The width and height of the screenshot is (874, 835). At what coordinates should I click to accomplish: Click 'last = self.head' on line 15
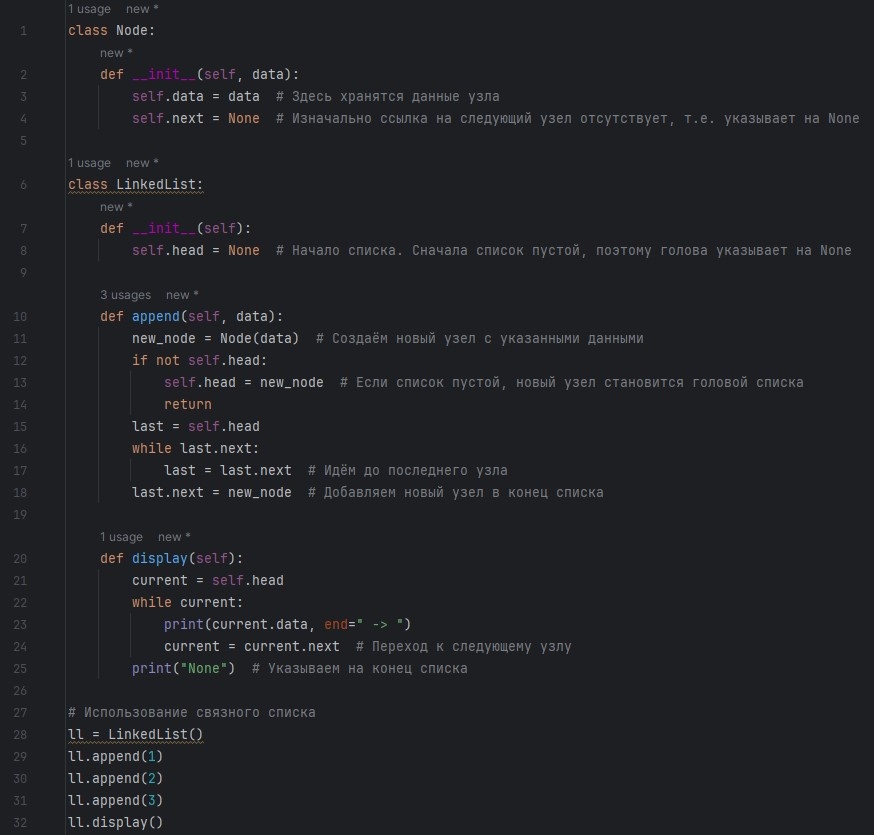[x=196, y=427]
